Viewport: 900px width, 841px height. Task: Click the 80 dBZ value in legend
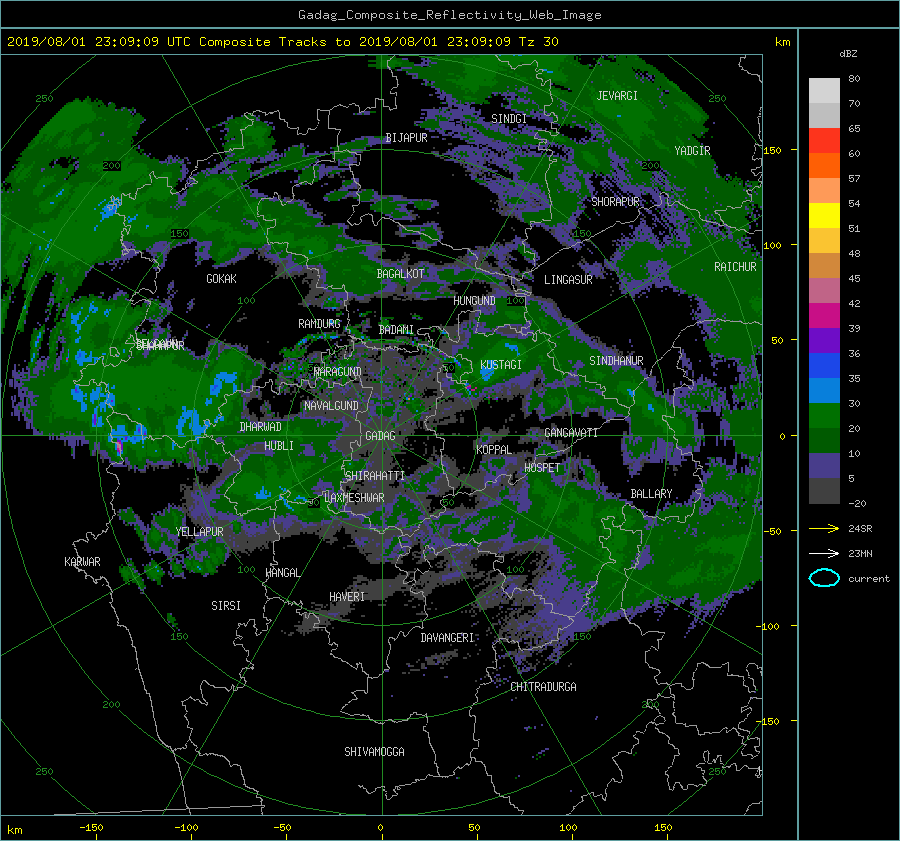pyautogui.click(x=854, y=79)
